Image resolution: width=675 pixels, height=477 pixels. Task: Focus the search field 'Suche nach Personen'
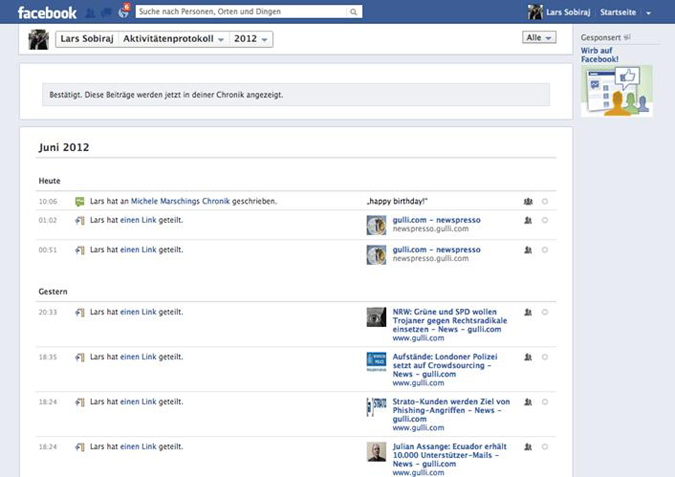tap(241, 12)
